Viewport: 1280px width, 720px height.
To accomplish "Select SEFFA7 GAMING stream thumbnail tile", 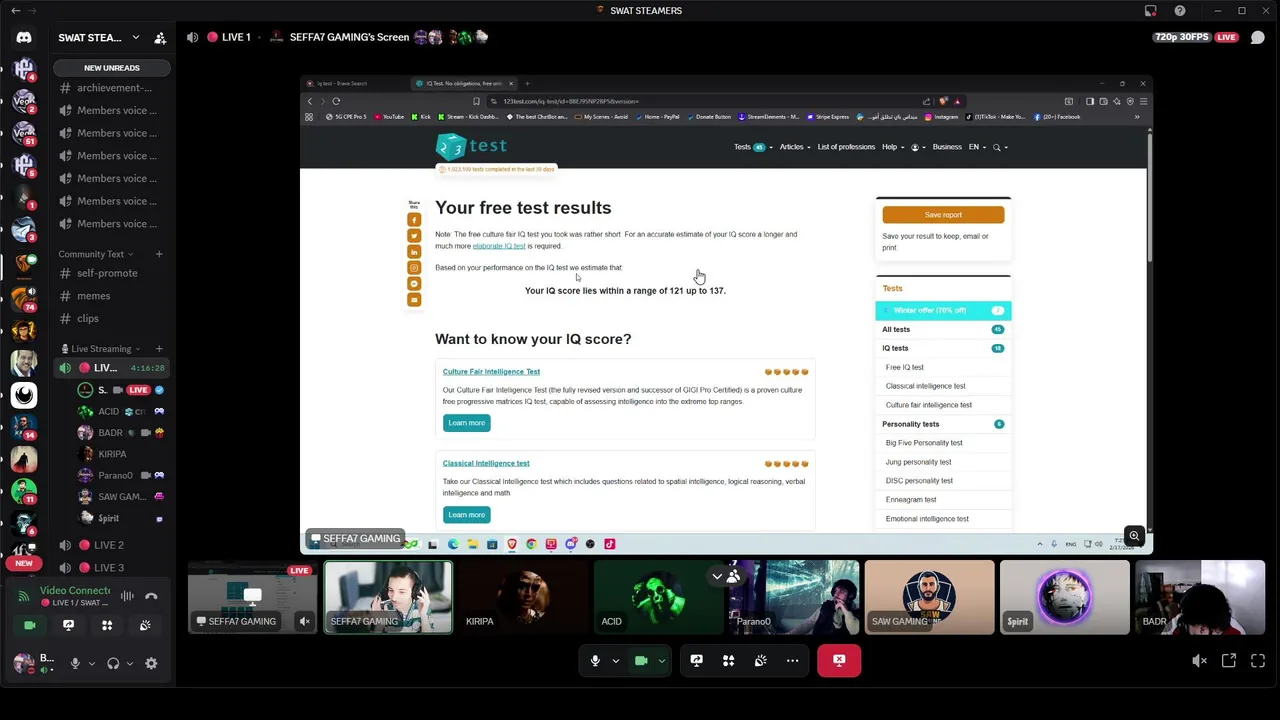I will click(x=253, y=598).
